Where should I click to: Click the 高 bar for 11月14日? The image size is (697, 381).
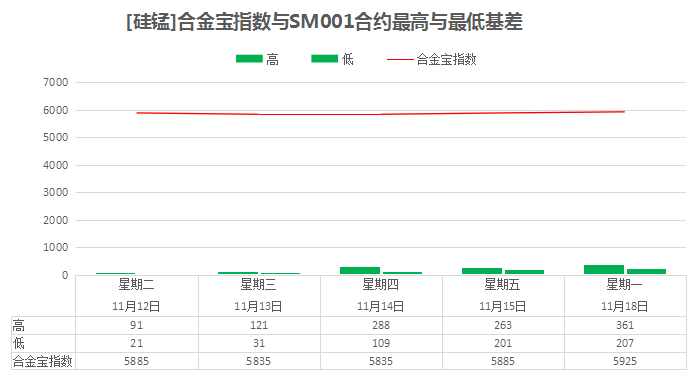click(x=360, y=270)
